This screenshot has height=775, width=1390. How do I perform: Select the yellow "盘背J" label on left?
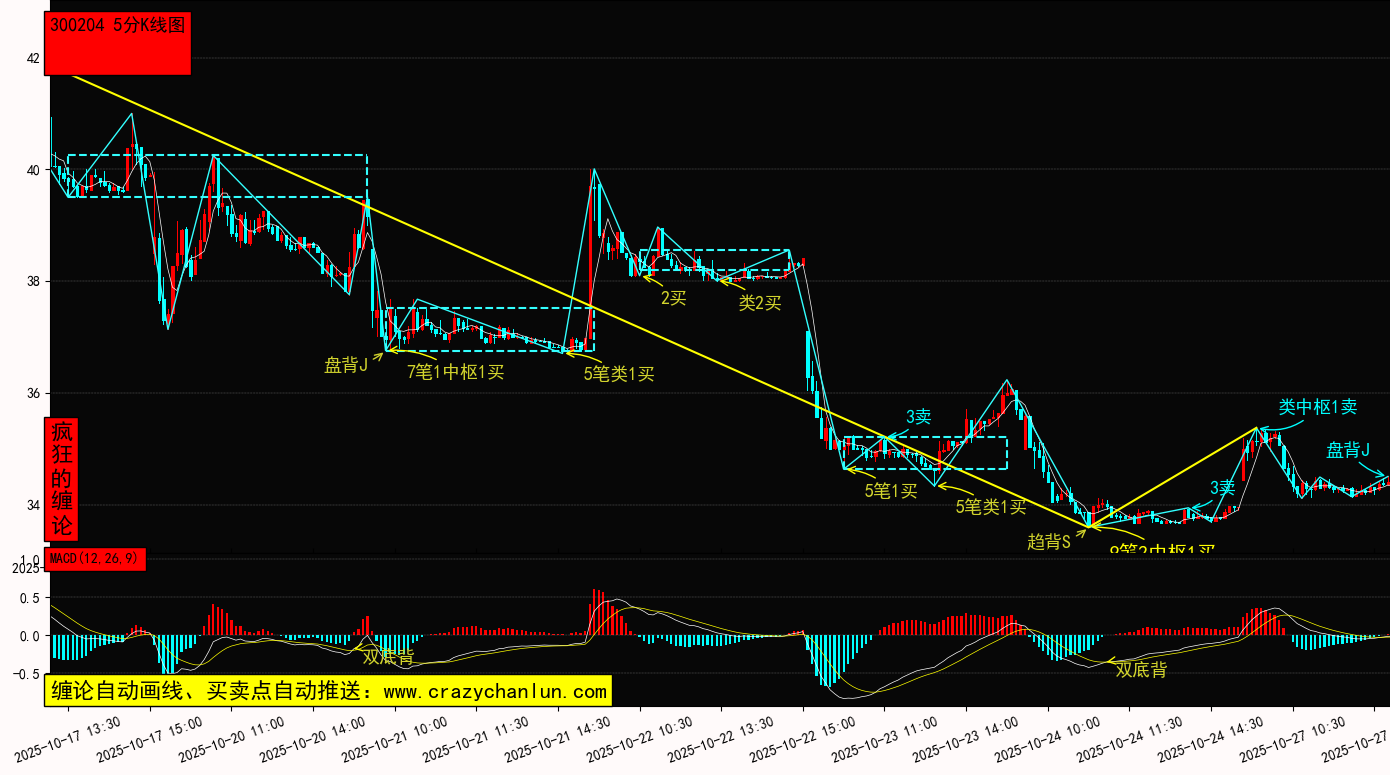pyautogui.click(x=346, y=365)
